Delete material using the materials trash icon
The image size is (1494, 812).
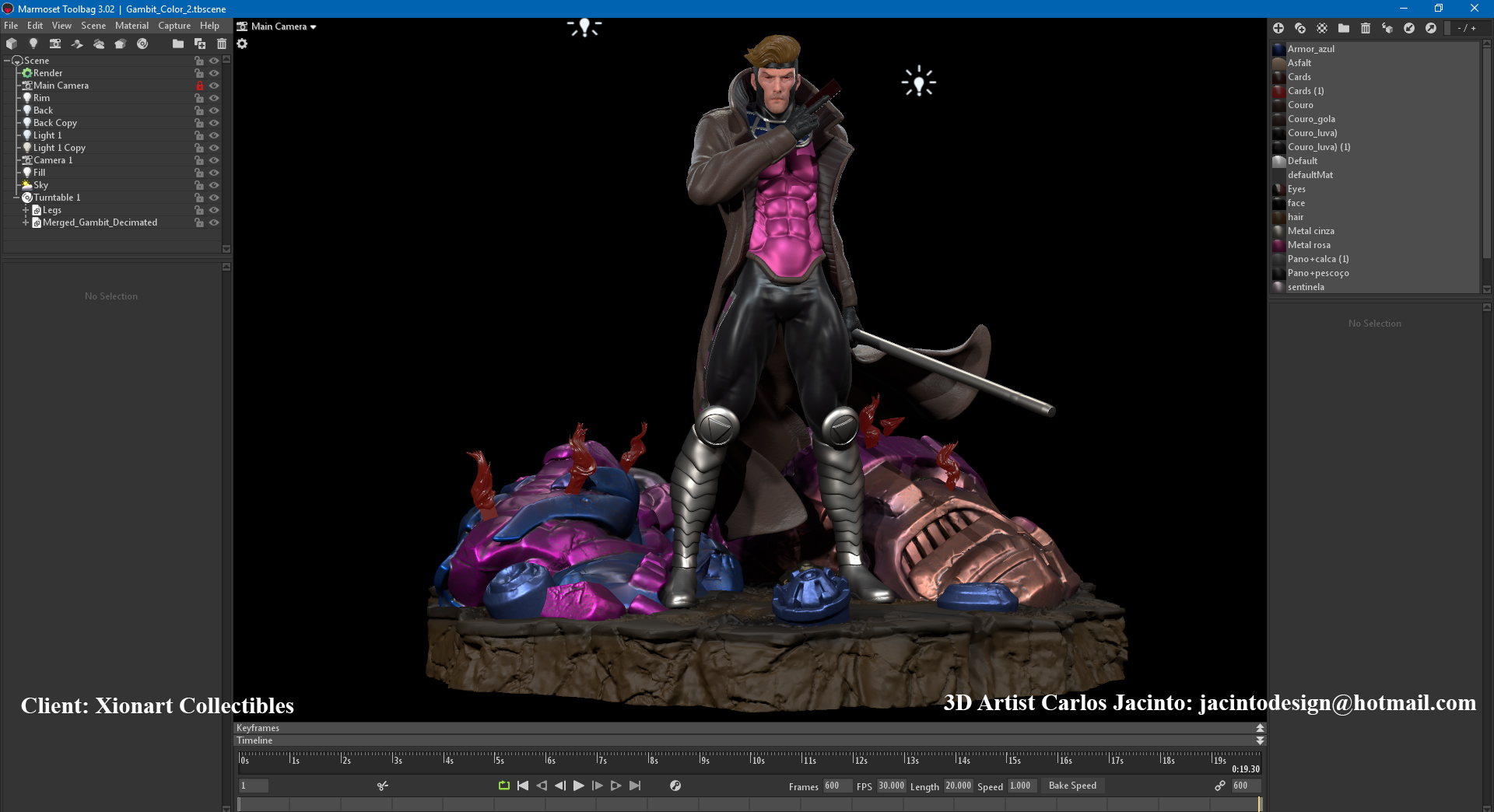click(x=1366, y=28)
